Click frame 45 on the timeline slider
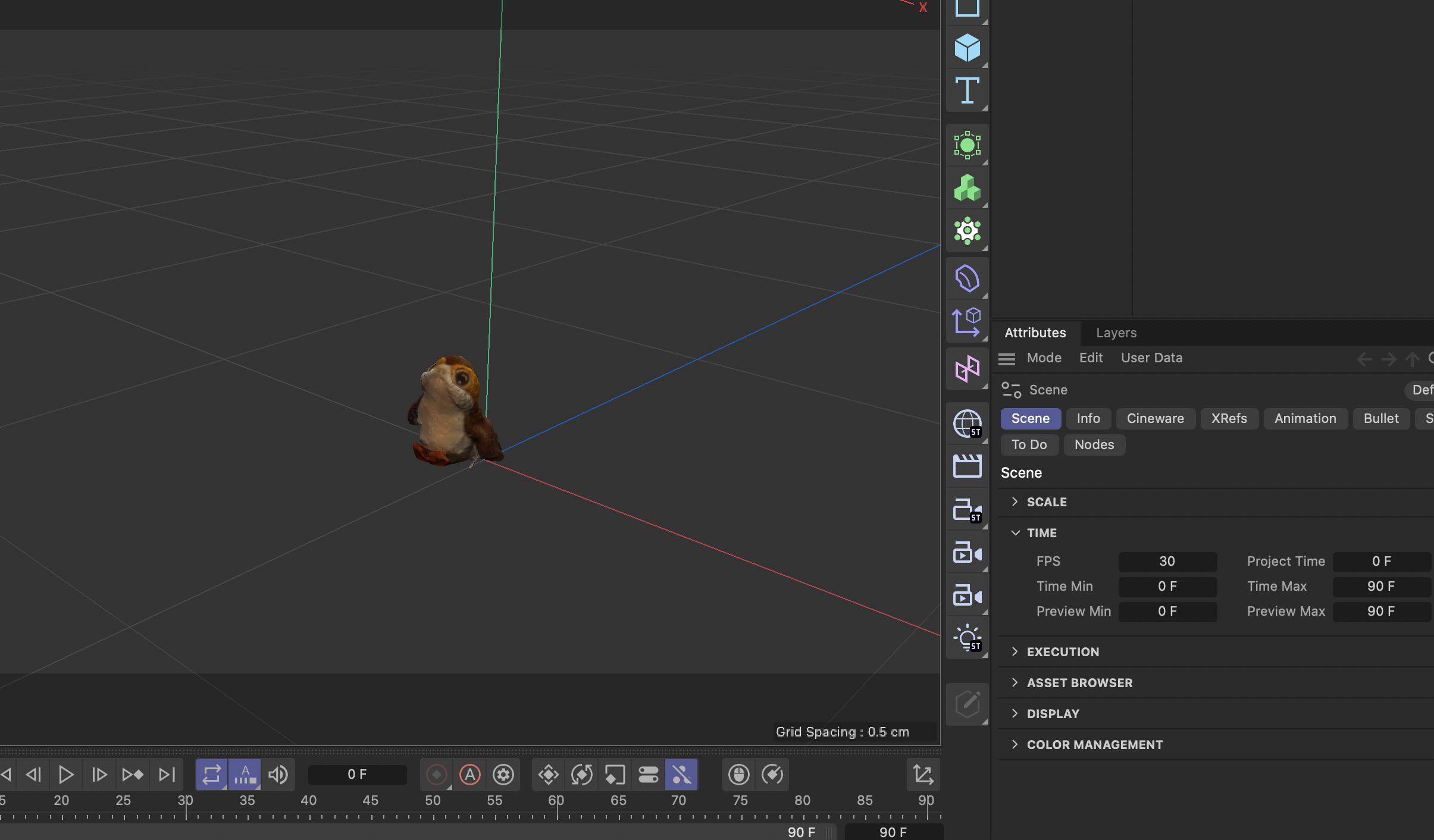This screenshot has width=1434, height=840. pos(370,800)
